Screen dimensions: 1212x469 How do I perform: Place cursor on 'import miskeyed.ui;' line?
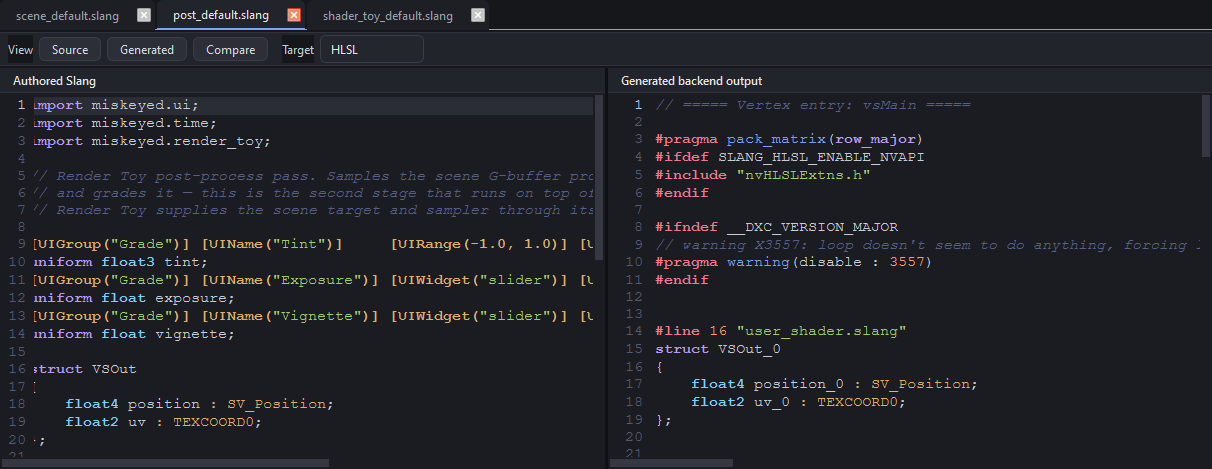(116, 105)
